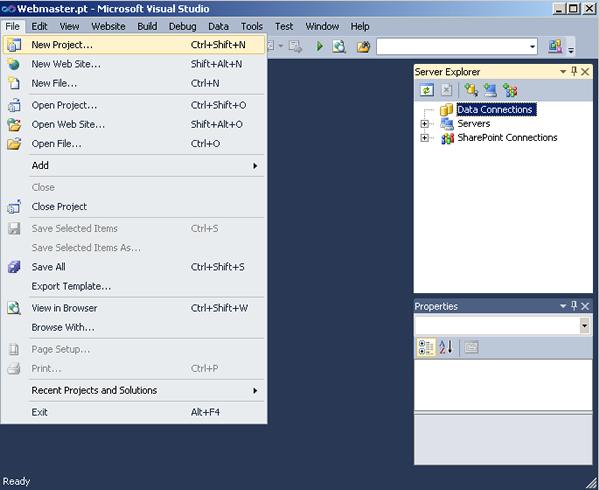Click Connect to Server icon

(490, 90)
